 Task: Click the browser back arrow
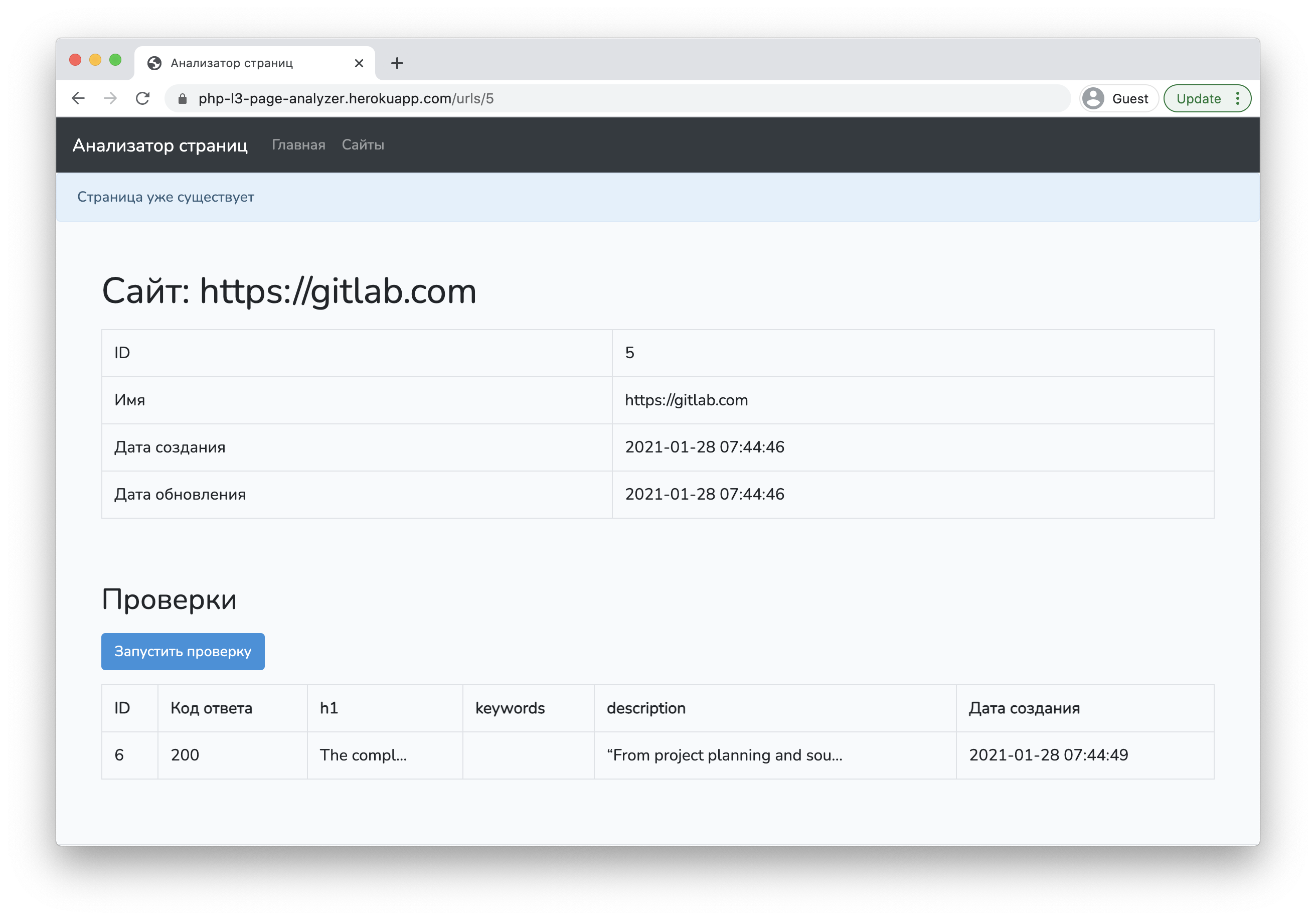[x=79, y=99]
